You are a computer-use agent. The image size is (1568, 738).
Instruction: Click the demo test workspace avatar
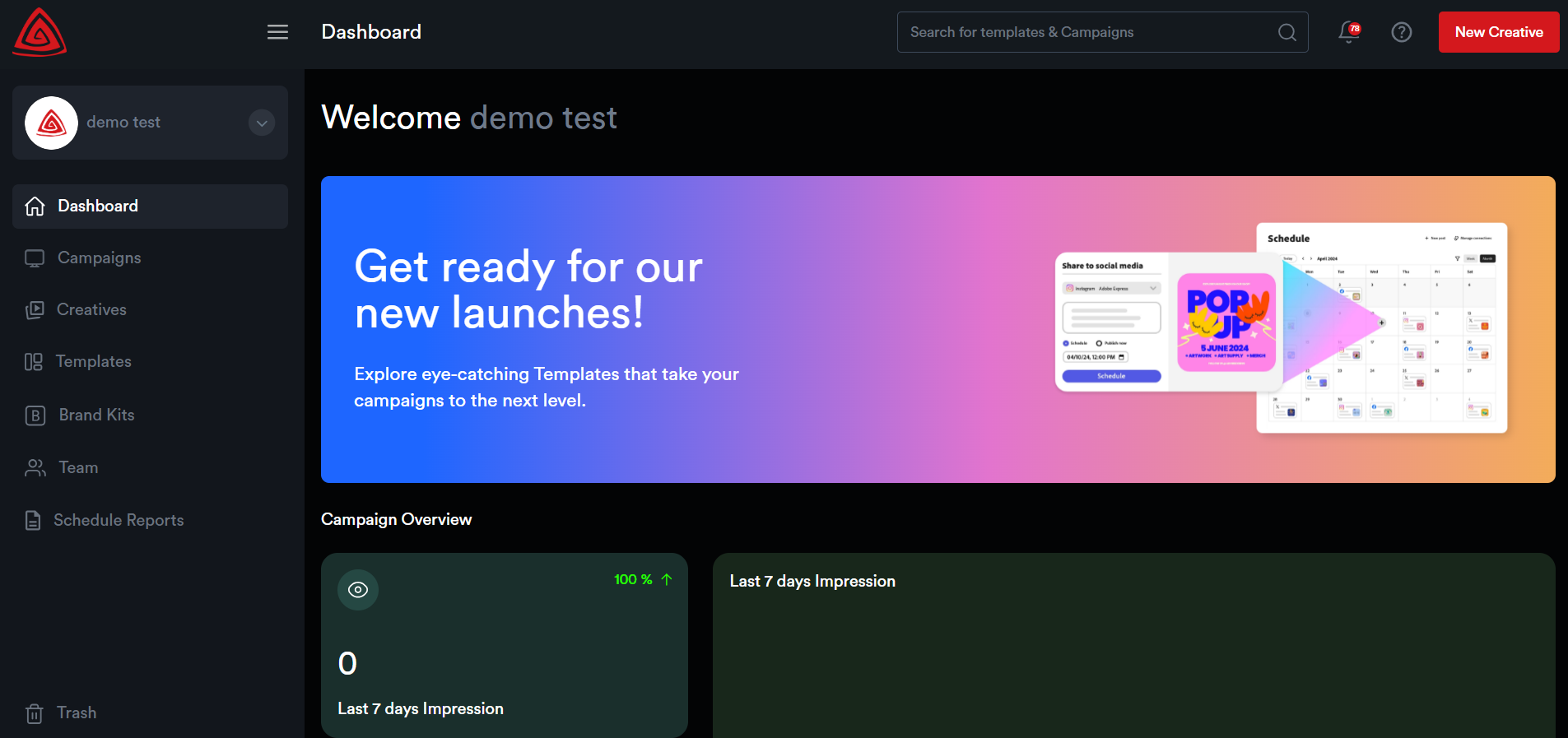click(51, 123)
